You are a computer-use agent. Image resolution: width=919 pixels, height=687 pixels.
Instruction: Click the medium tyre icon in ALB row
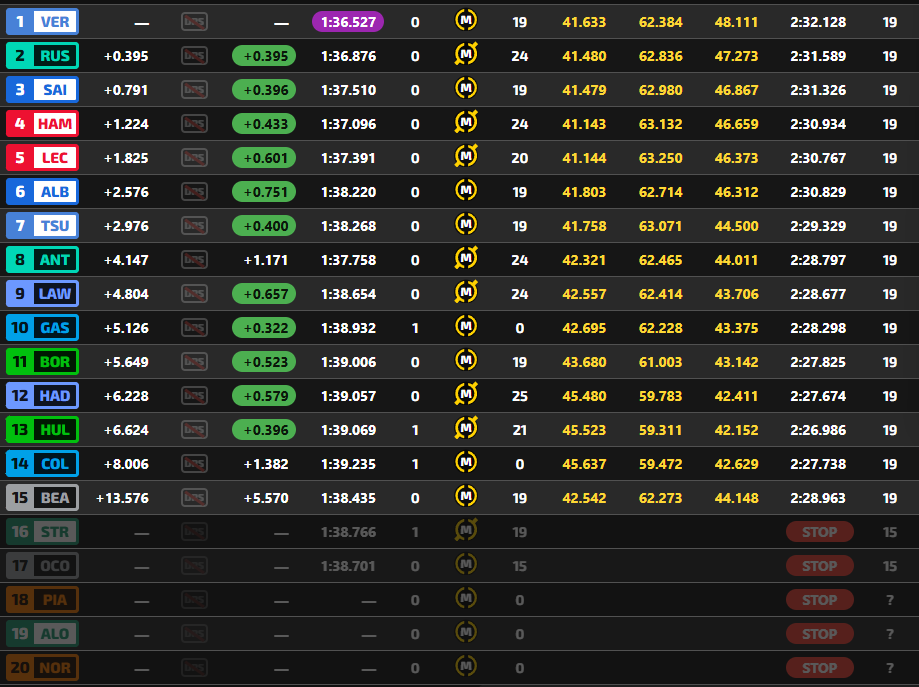point(466,191)
